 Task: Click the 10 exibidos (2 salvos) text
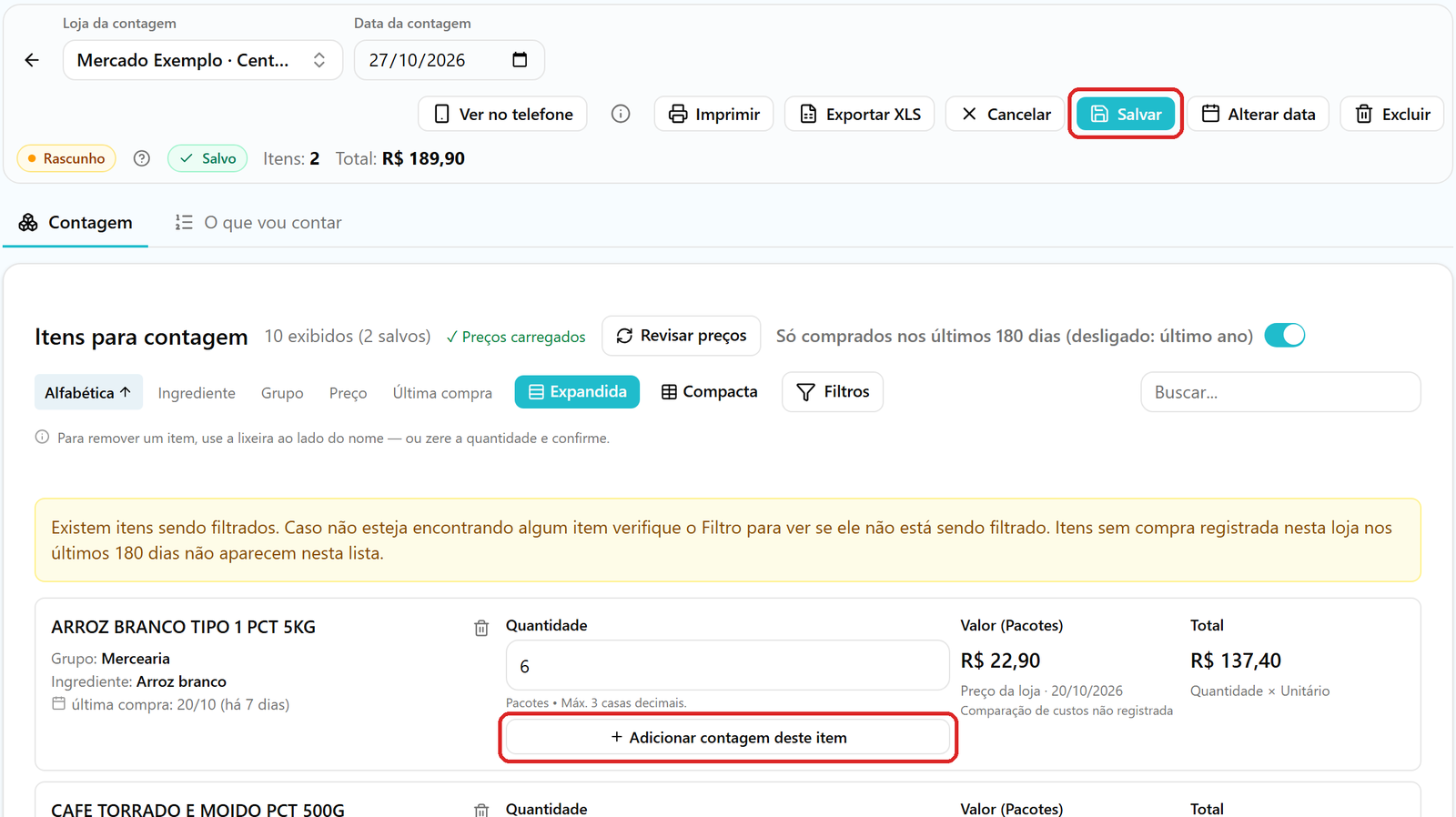tap(348, 337)
